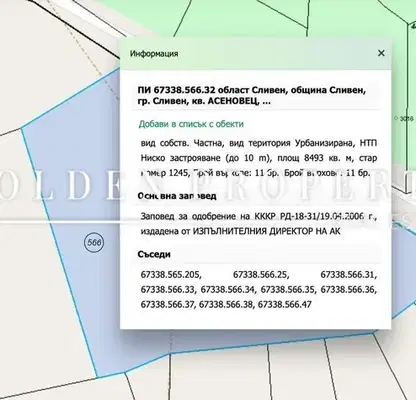The width and height of the screenshot is (416, 400).
Task: Select the circled 566 map label
Action: (x=94, y=242)
